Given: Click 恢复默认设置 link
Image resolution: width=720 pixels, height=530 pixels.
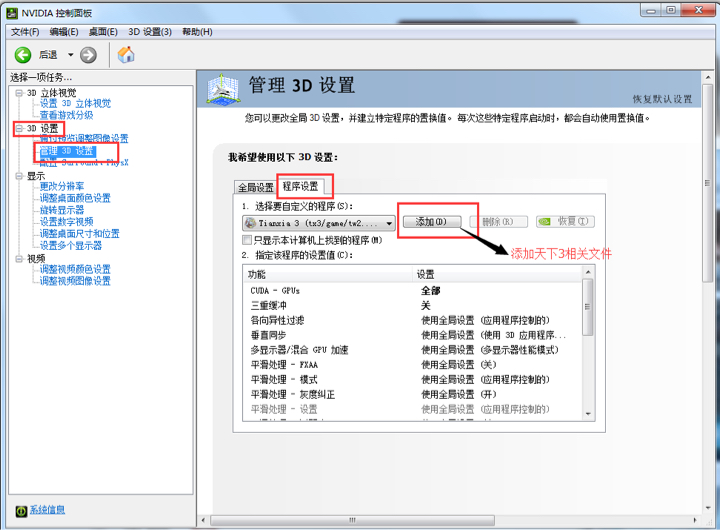Looking at the screenshot, I should [662, 99].
